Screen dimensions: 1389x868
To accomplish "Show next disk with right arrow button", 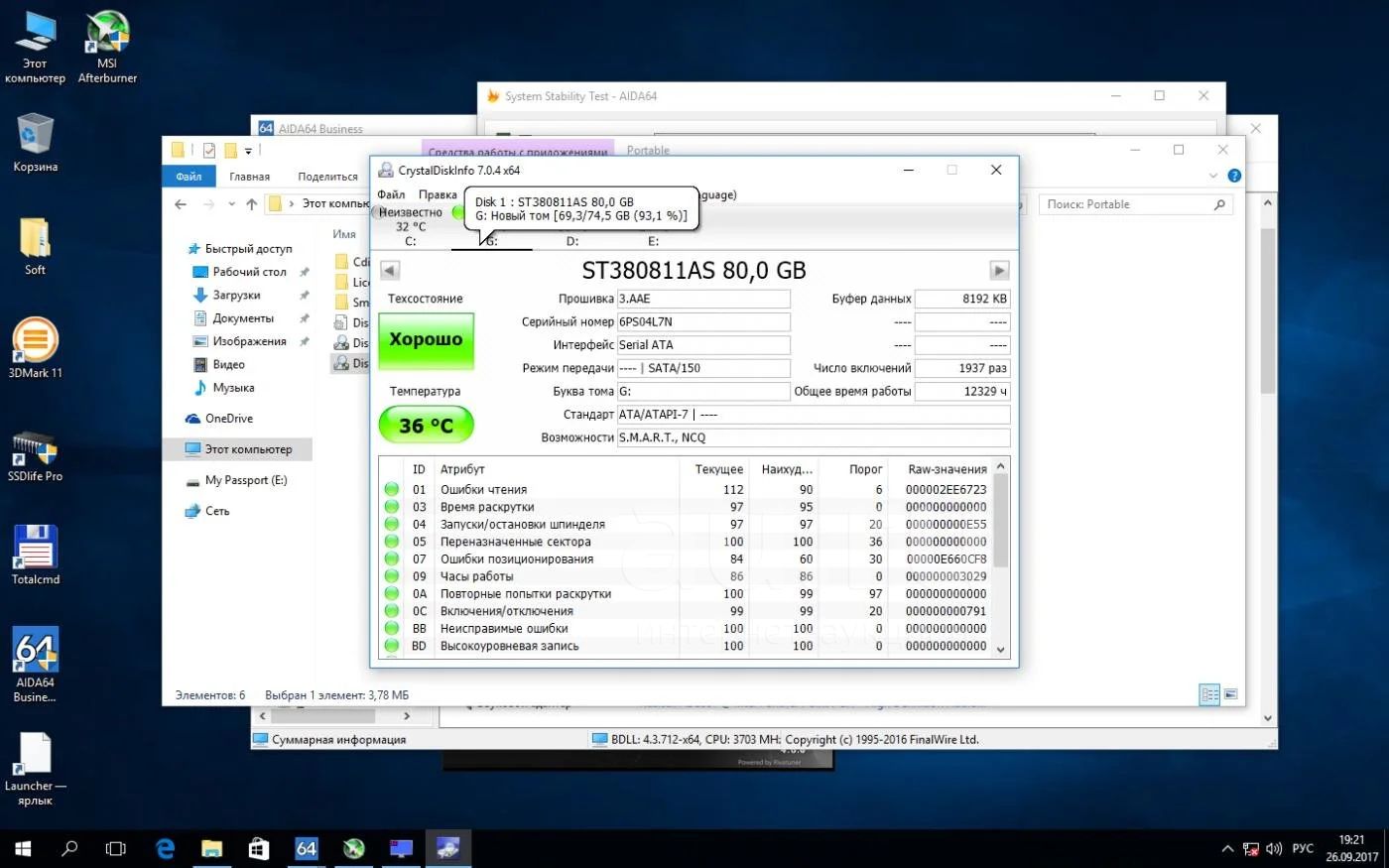I will [x=999, y=270].
